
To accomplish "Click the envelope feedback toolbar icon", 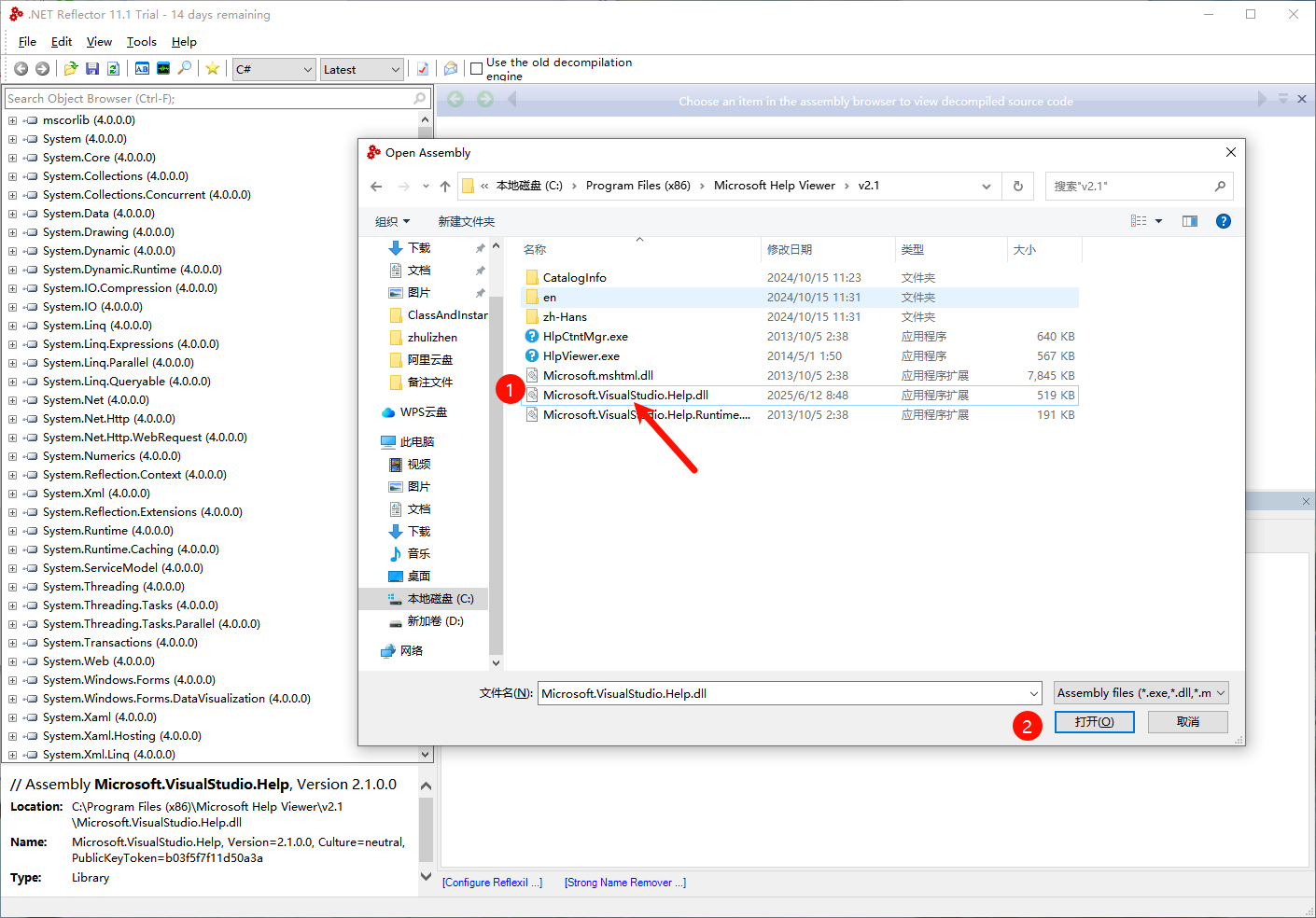I will pos(451,69).
